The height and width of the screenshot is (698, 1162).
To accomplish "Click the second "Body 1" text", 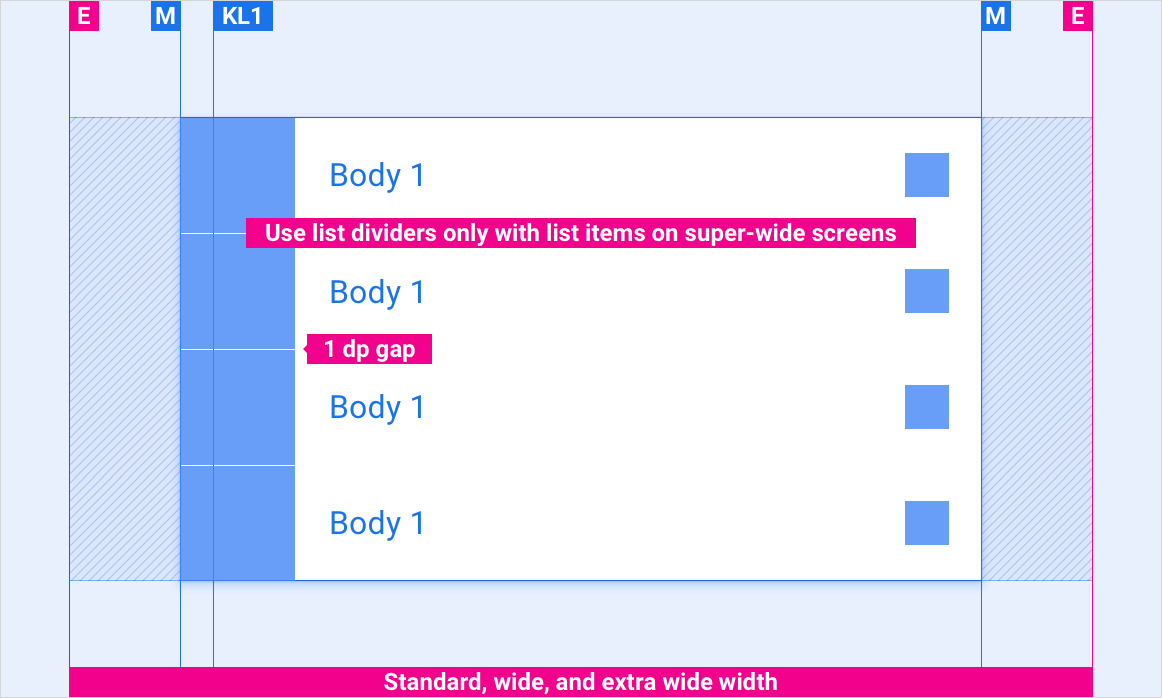I will pos(377,292).
